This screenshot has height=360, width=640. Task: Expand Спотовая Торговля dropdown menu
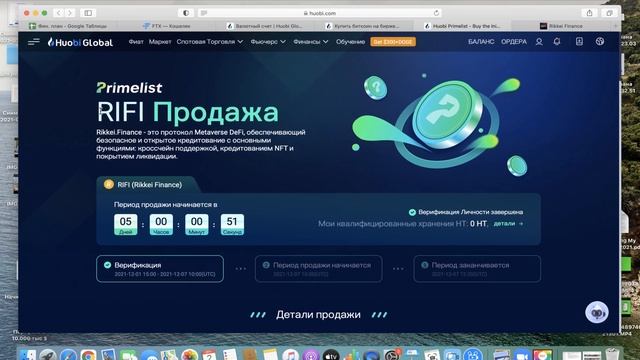[x=209, y=42]
